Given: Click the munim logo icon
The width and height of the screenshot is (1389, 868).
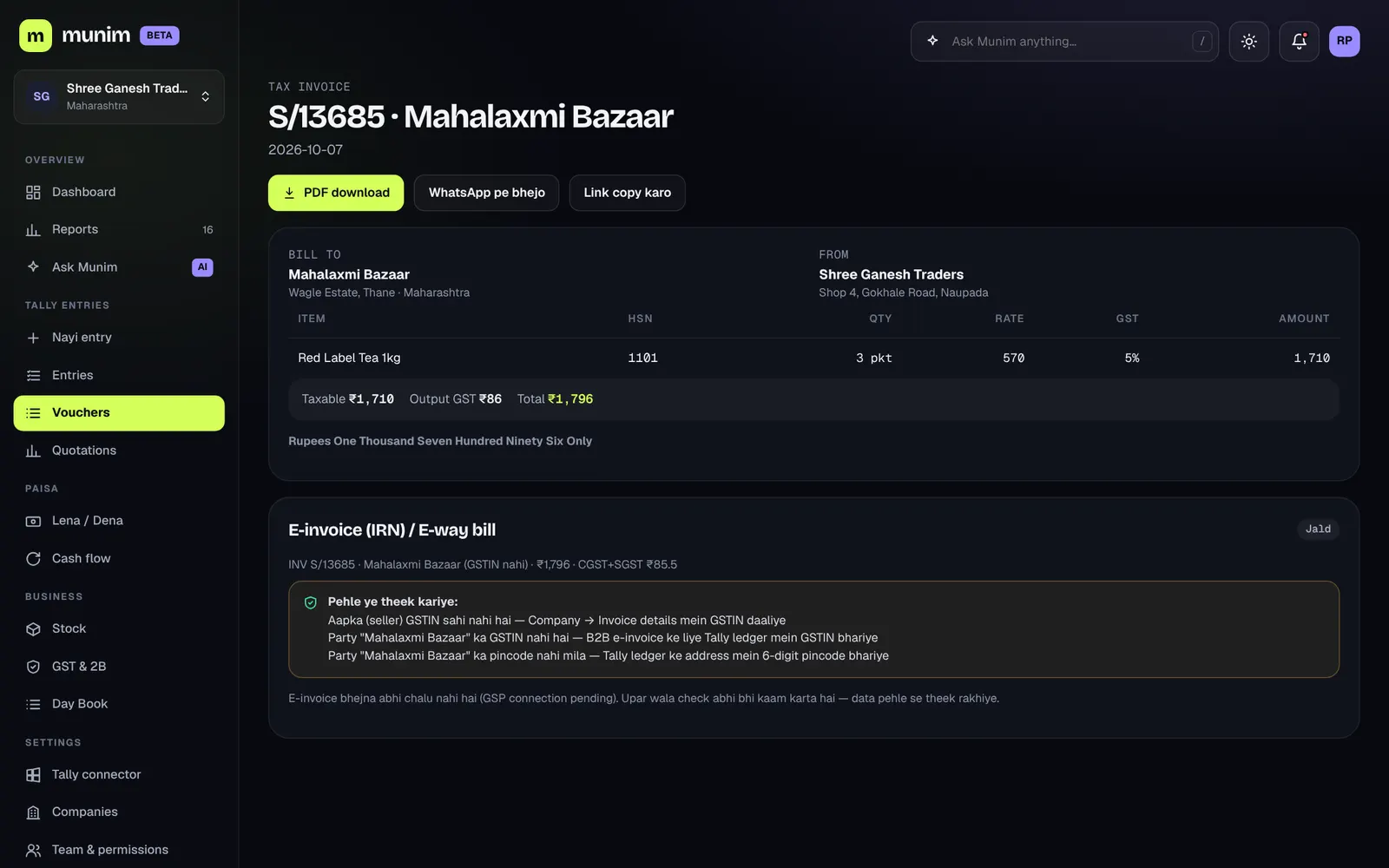Looking at the screenshot, I should 36,36.
